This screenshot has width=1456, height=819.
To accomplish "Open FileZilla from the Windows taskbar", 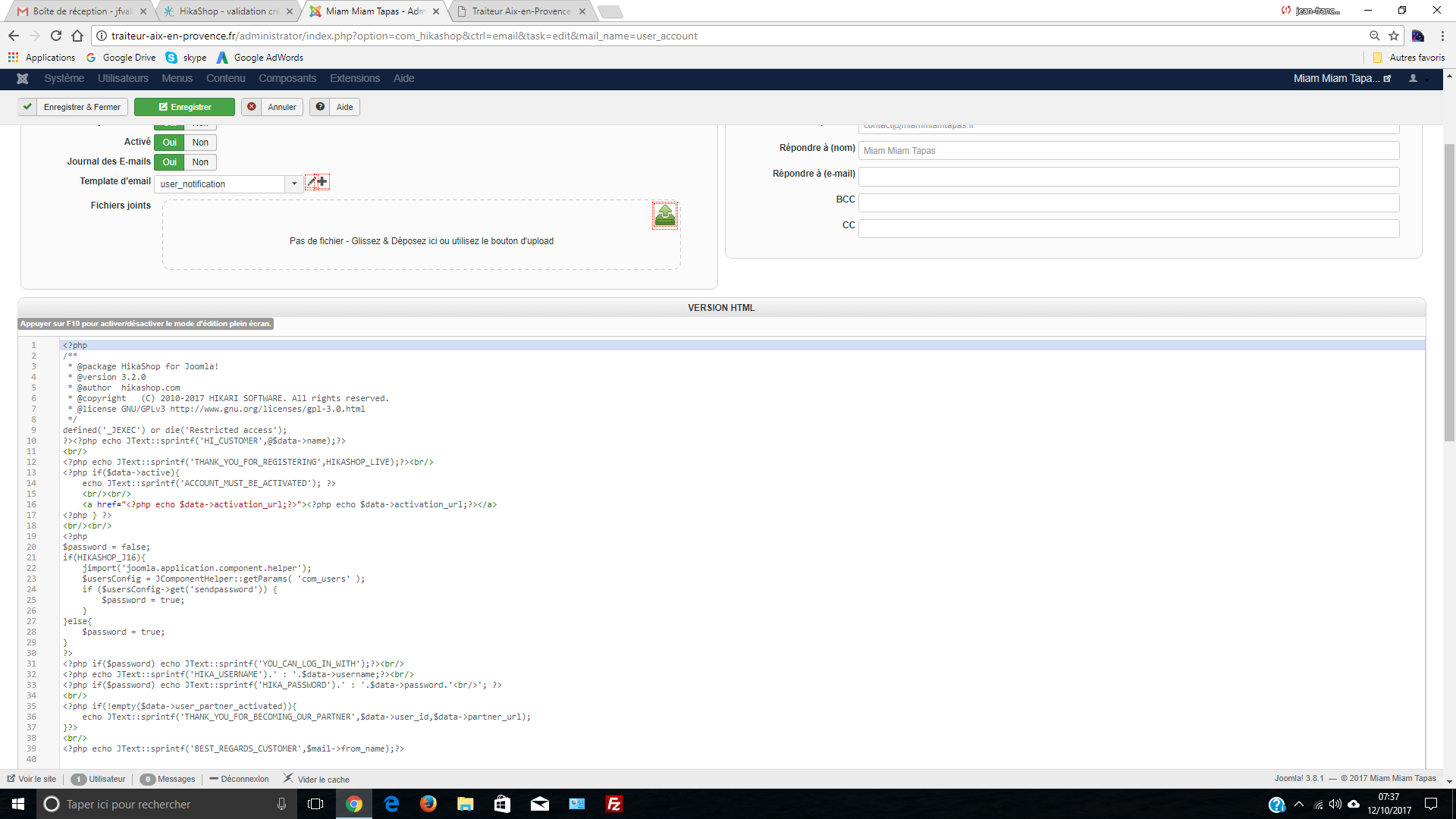I will 614,804.
